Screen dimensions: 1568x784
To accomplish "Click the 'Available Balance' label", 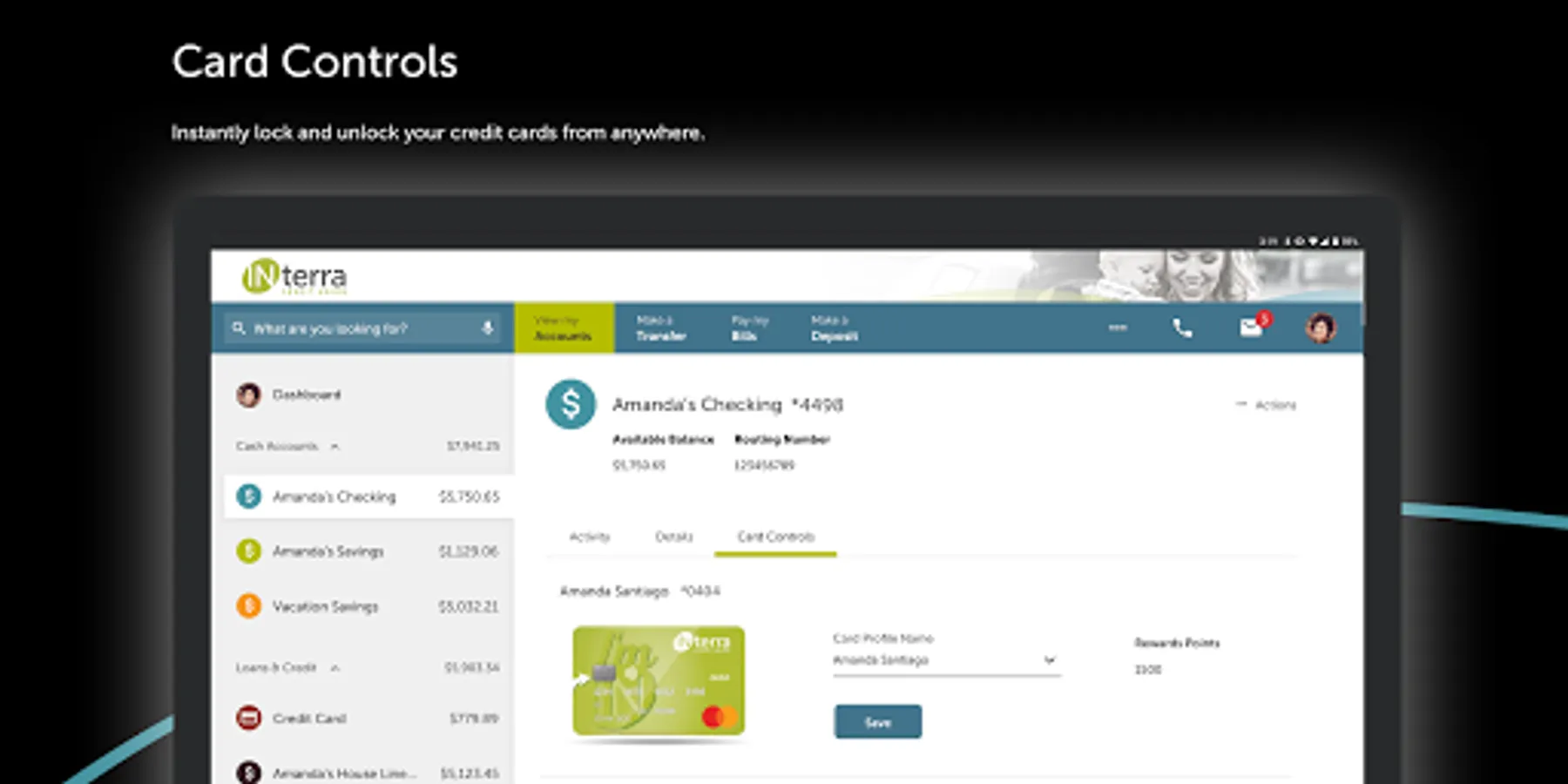I will 663,439.
